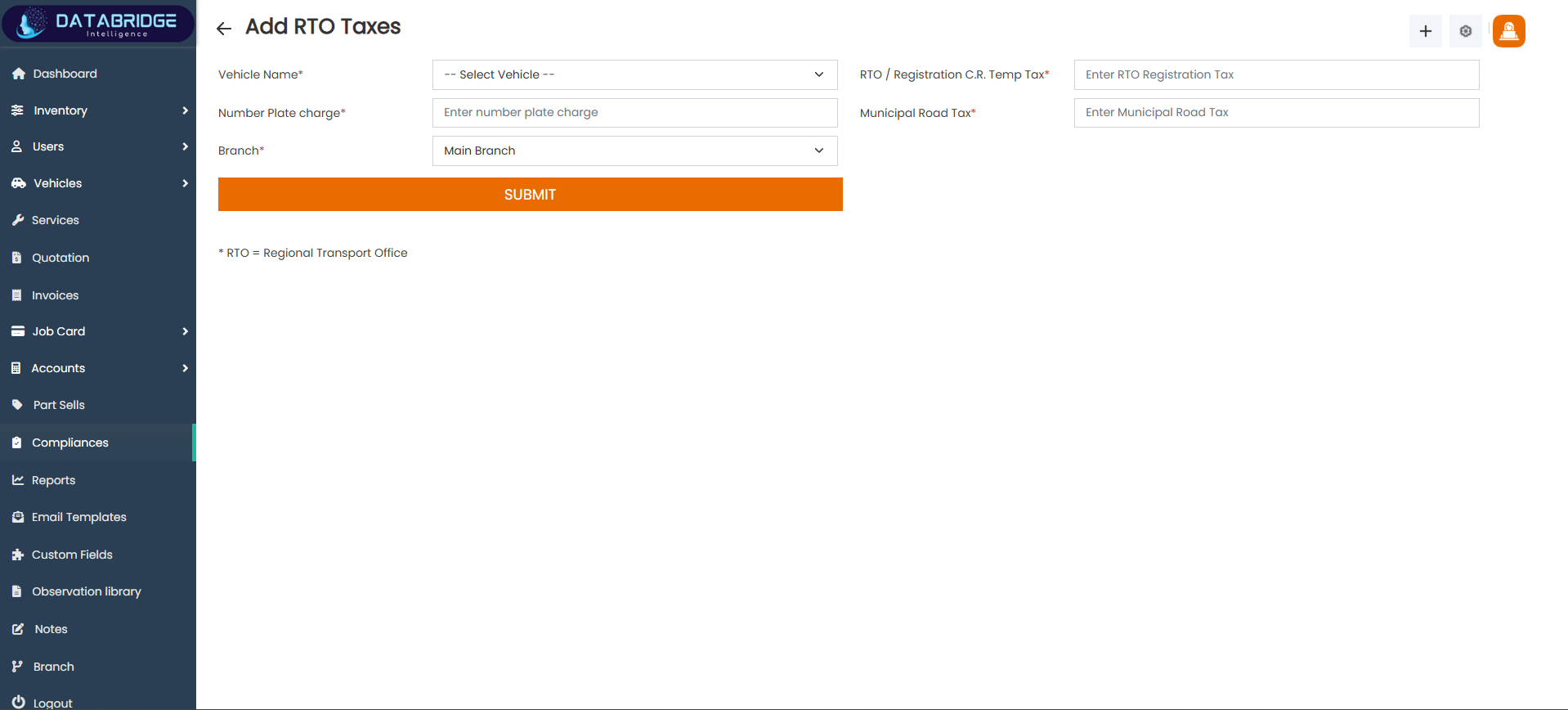Click the Notes edit icon

coord(18,629)
